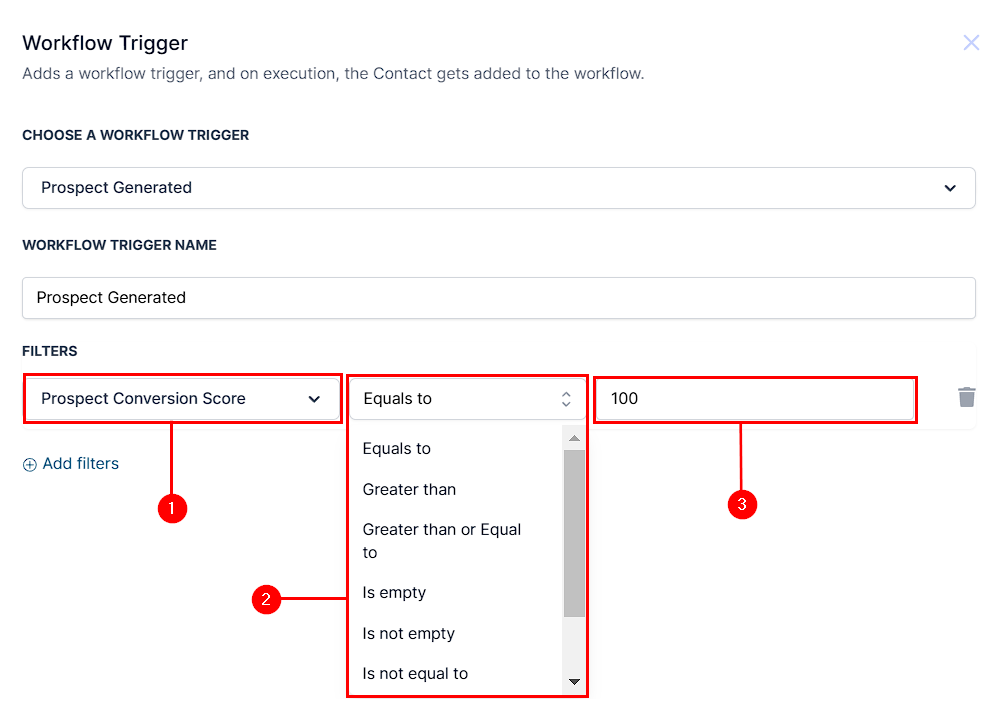Expand the Prospect Conversion Score filter dropdown
The image size is (1002, 706).
pyautogui.click(x=183, y=399)
